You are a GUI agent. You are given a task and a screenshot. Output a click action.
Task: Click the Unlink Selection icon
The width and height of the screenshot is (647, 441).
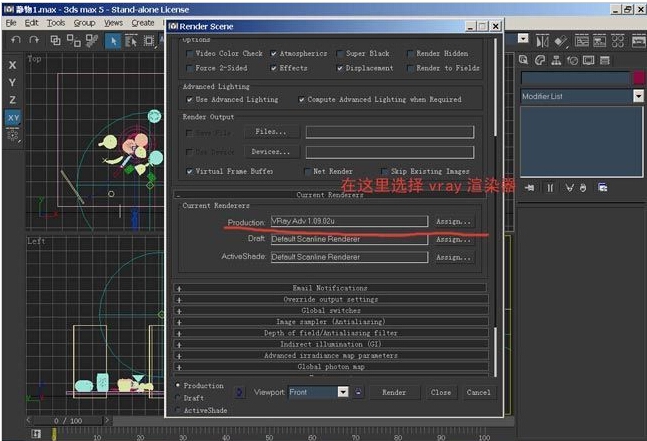pyautogui.click(x=74, y=40)
